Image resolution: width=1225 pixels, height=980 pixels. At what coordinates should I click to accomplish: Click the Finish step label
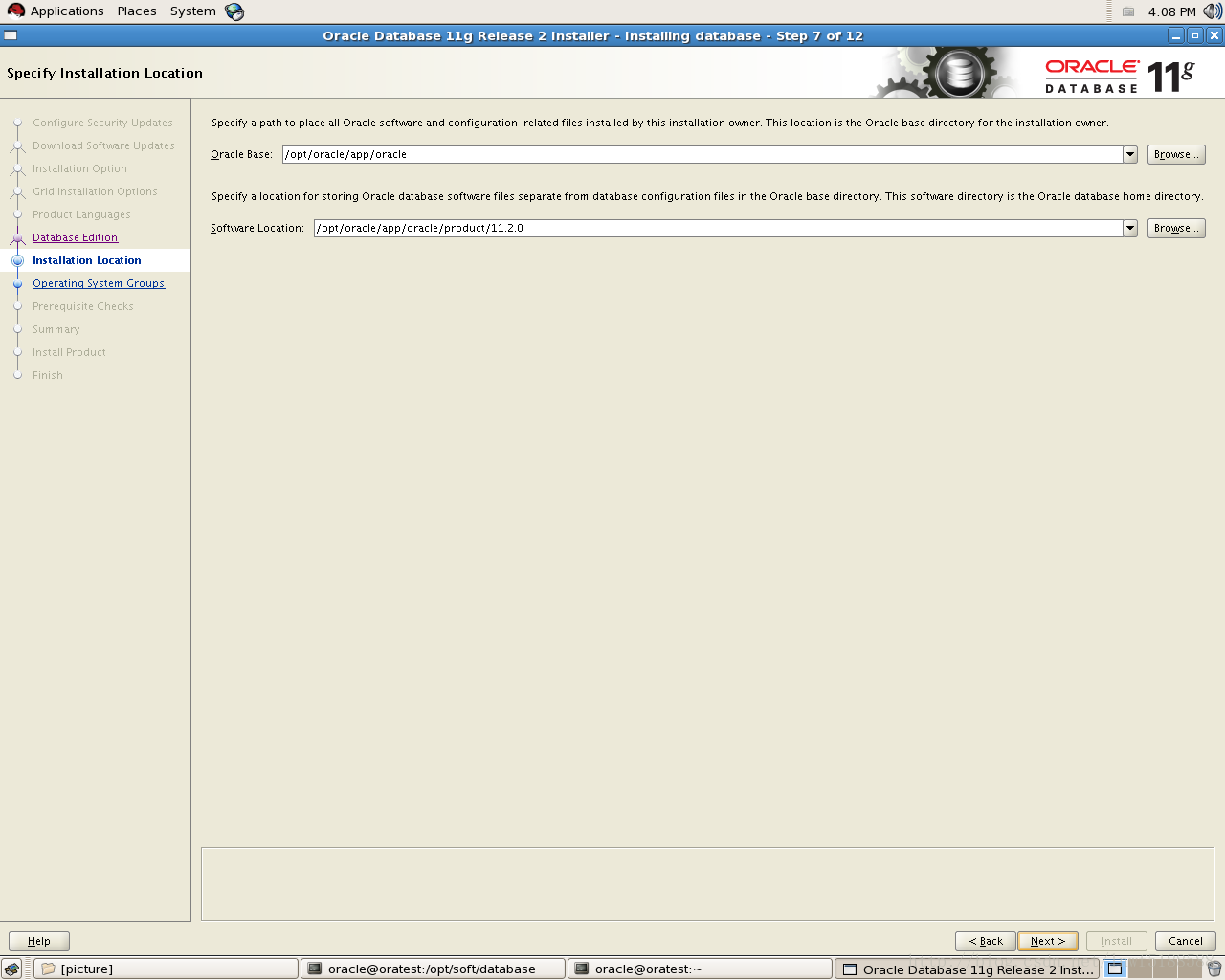tap(48, 375)
